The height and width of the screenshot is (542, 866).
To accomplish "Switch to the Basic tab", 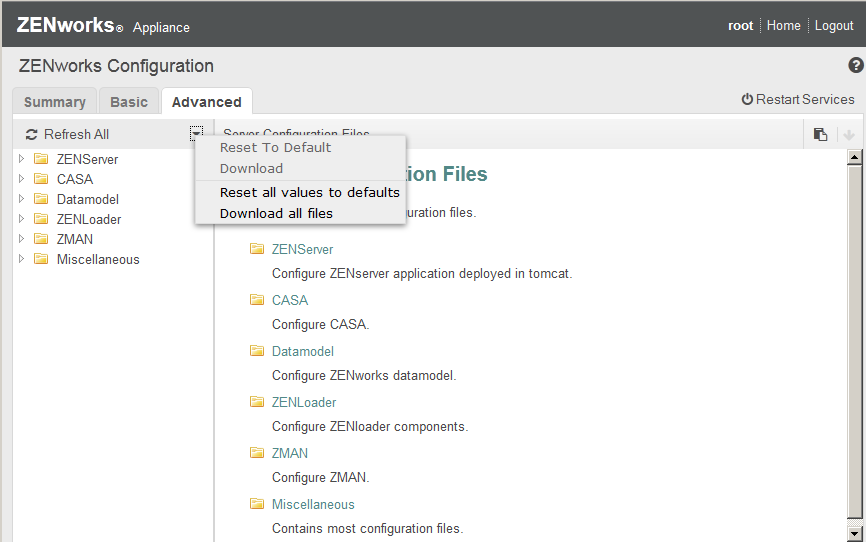I will coord(129,102).
